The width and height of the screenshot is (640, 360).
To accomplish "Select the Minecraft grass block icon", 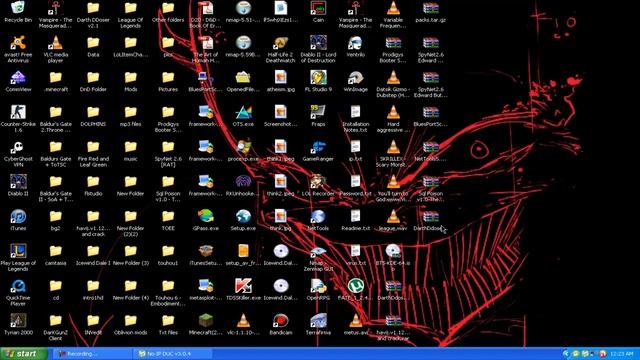I will click(x=205, y=320).
